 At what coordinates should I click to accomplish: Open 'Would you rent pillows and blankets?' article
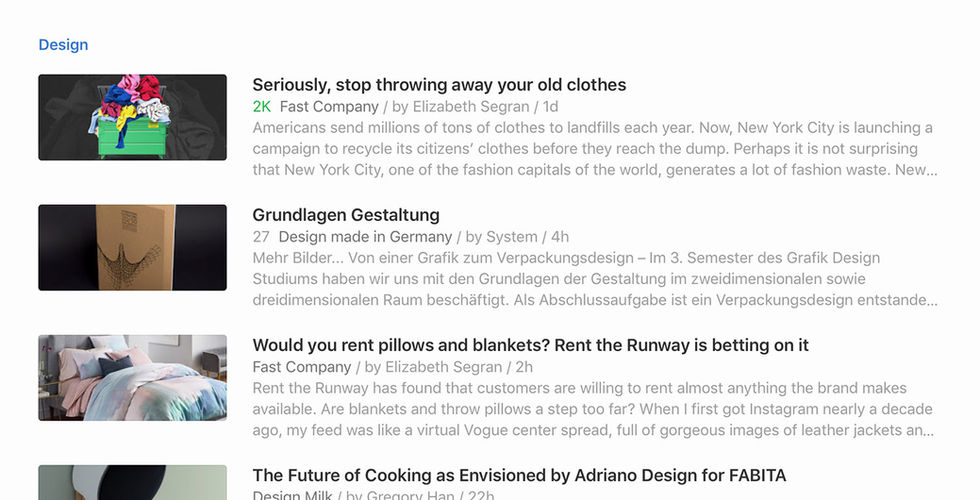click(x=531, y=345)
